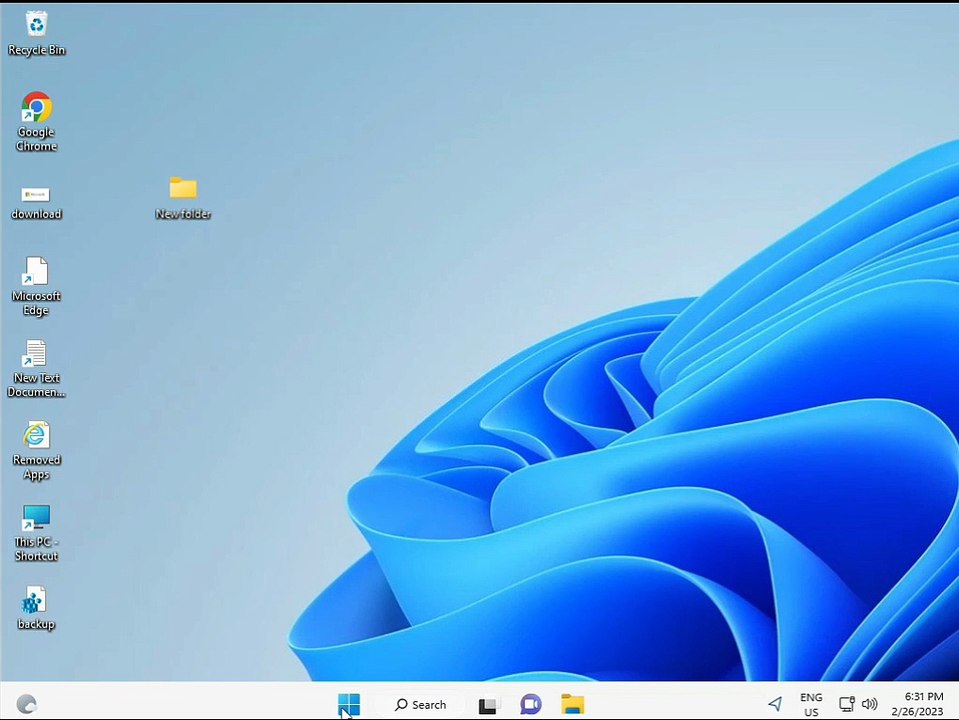
Task: Select the Removed Apps shortcut
Action: pos(36,436)
